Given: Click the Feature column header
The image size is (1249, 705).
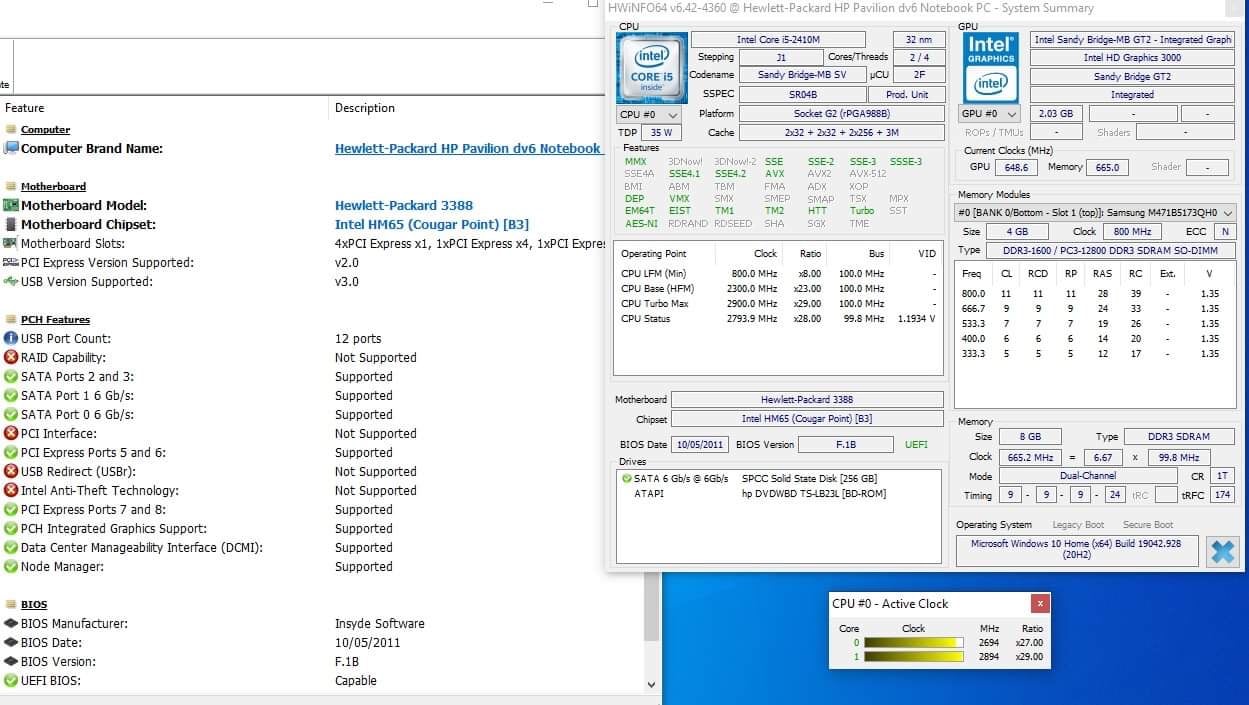Looking at the screenshot, I should (25, 108).
